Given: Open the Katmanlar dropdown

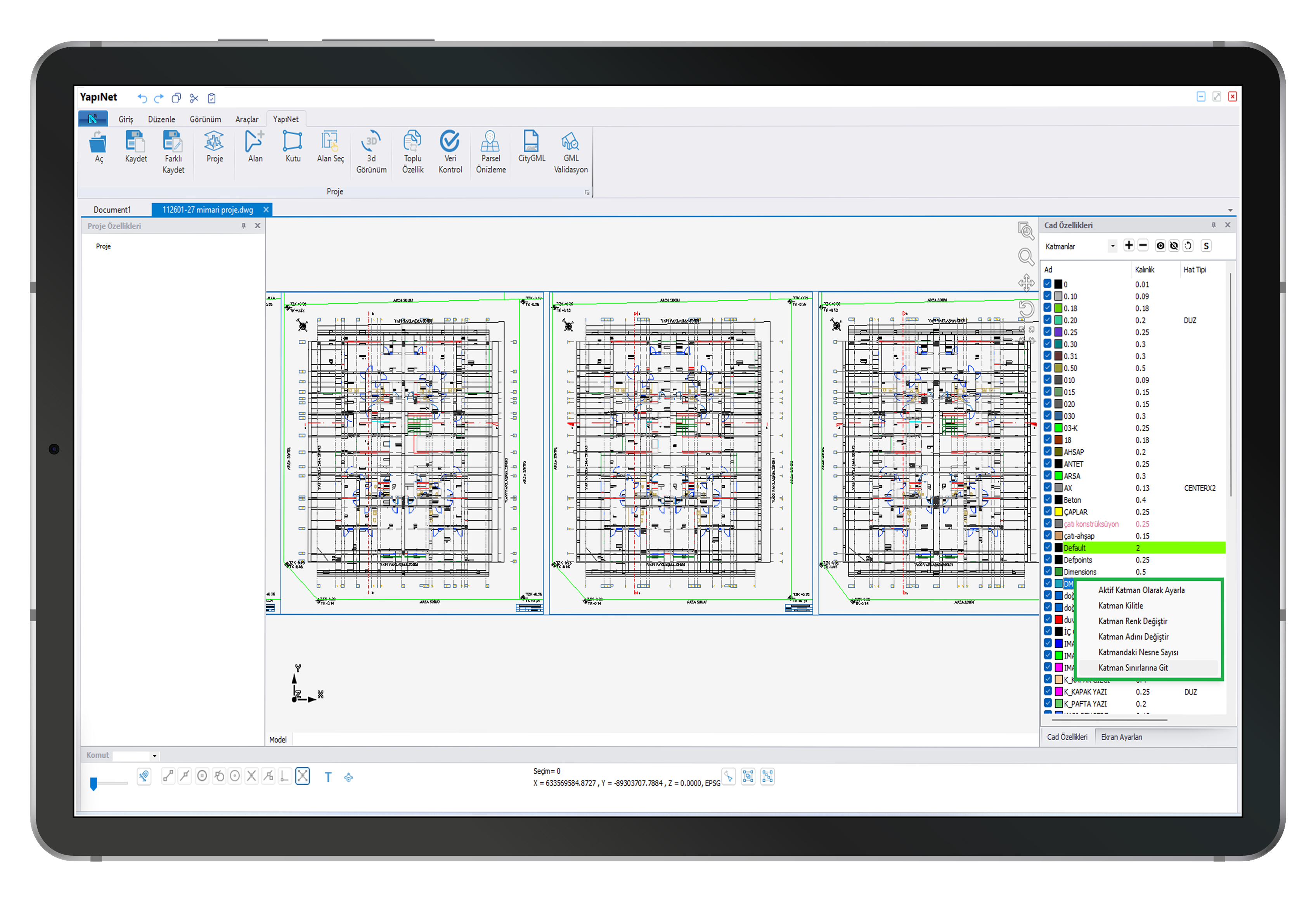Looking at the screenshot, I should point(1112,246).
